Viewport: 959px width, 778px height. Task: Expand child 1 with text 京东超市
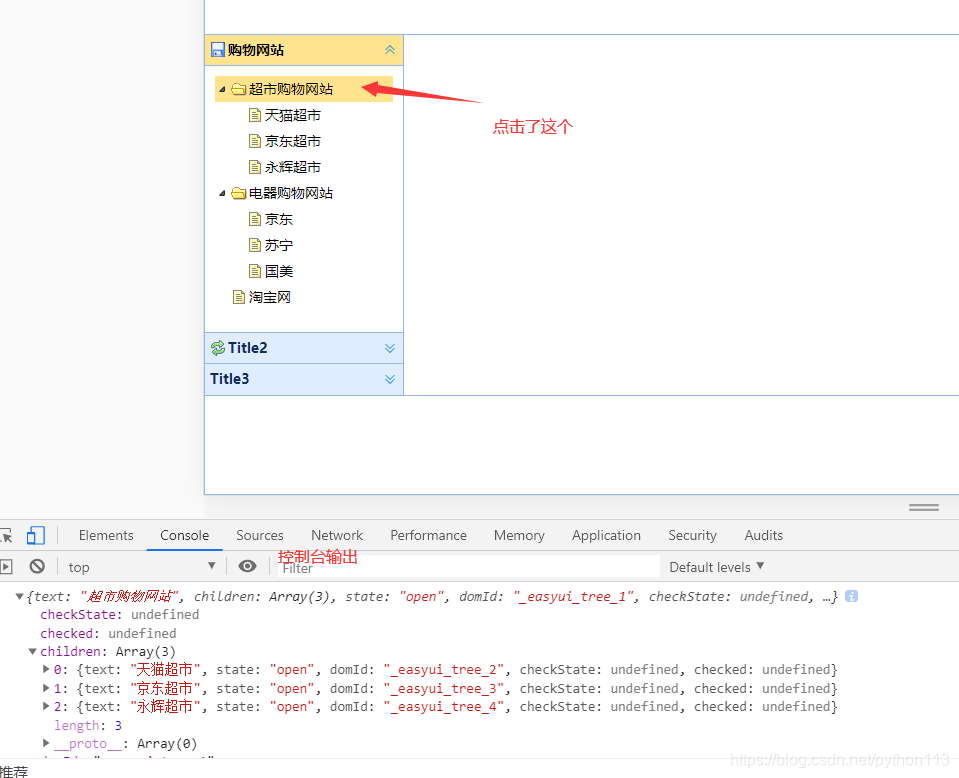tap(46, 688)
